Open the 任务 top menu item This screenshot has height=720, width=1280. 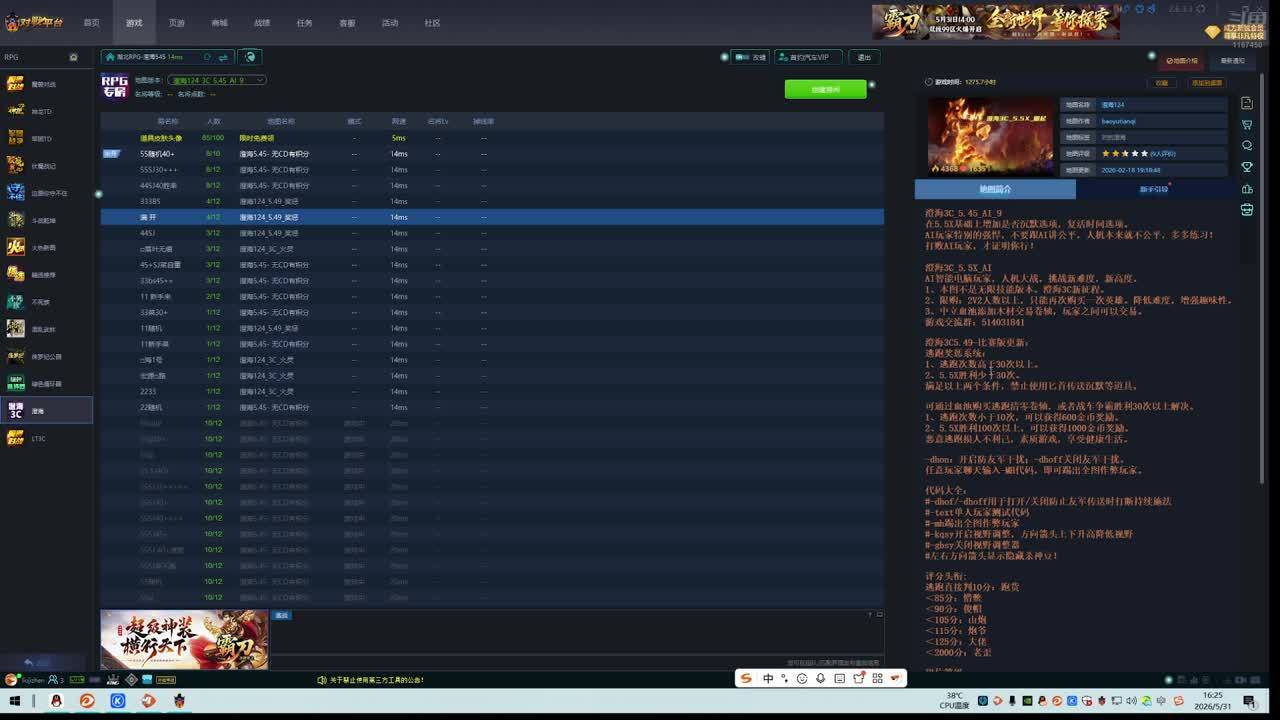pyautogui.click(x=304, y=23)
